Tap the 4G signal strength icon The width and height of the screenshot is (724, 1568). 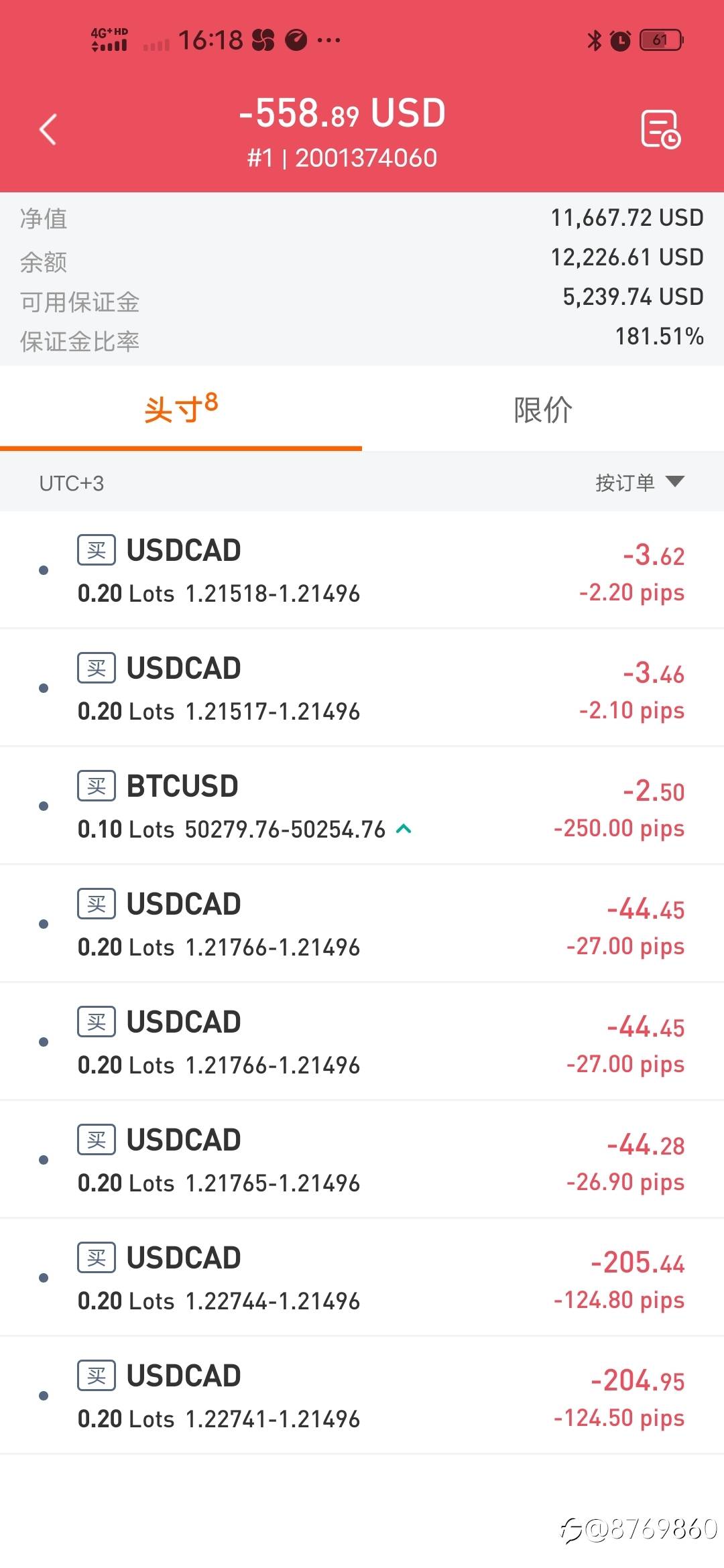coord(109,40)
